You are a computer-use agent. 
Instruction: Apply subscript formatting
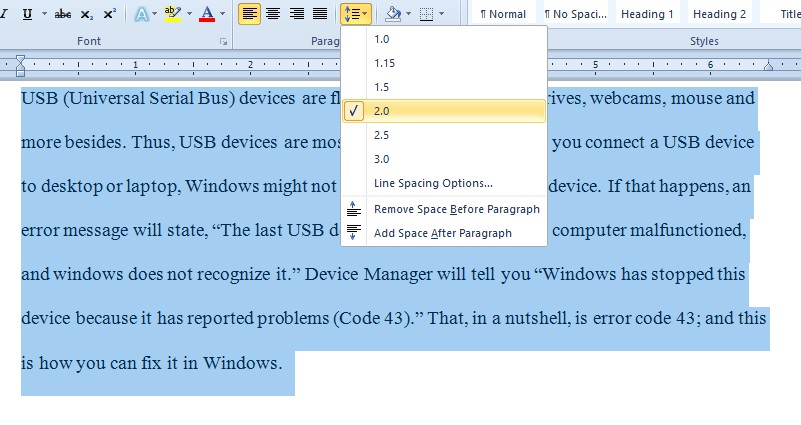(87, 14)
